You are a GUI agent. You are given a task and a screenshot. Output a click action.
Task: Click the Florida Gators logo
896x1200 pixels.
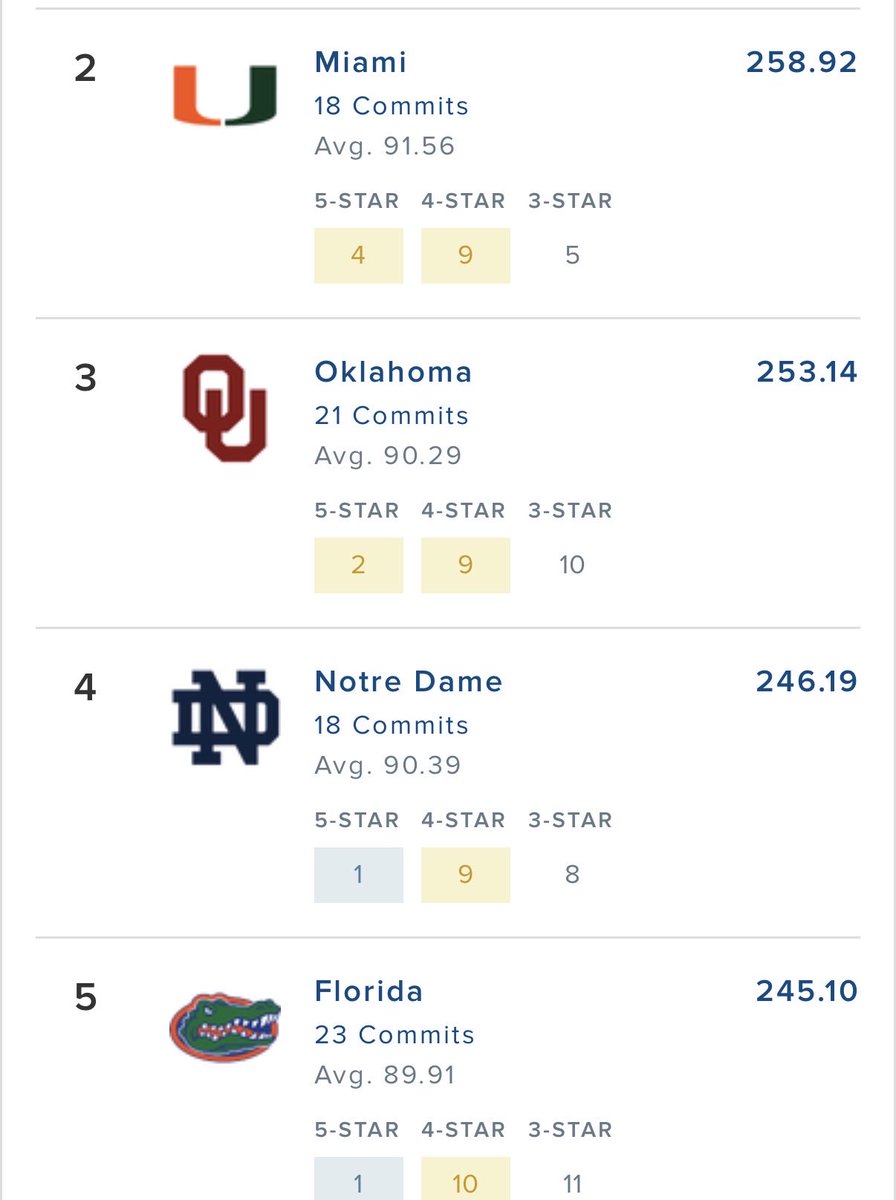225,1027
